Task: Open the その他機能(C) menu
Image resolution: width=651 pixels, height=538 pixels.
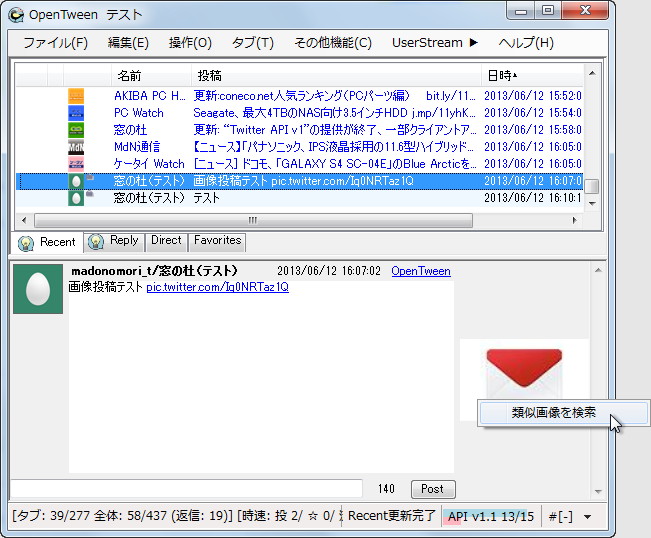Action: pyautogui.click(x=333, y=43)
